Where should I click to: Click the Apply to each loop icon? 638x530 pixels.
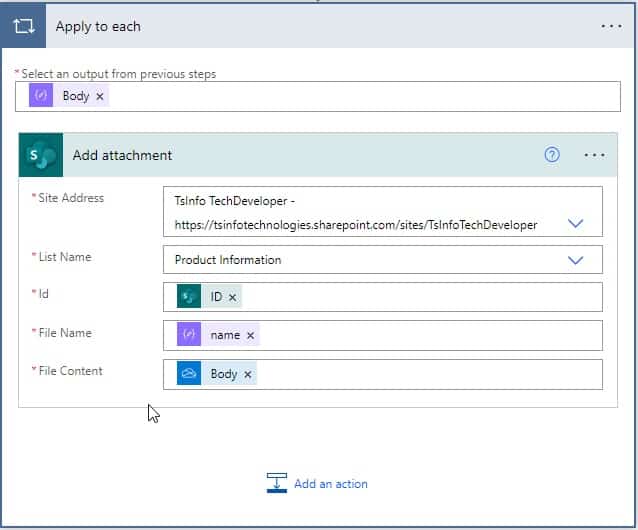pos(24,26)
